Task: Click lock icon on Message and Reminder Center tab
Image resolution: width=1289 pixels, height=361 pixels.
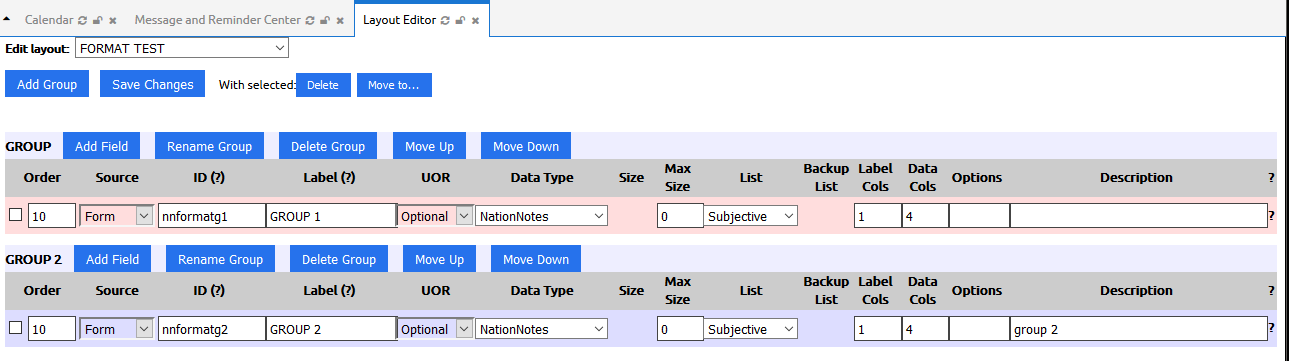Action: tap(325, 20)
